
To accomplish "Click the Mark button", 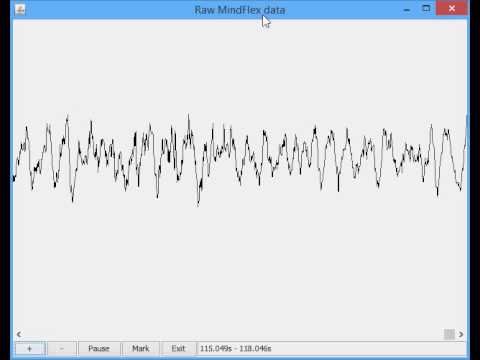I will tap(141, 348).
